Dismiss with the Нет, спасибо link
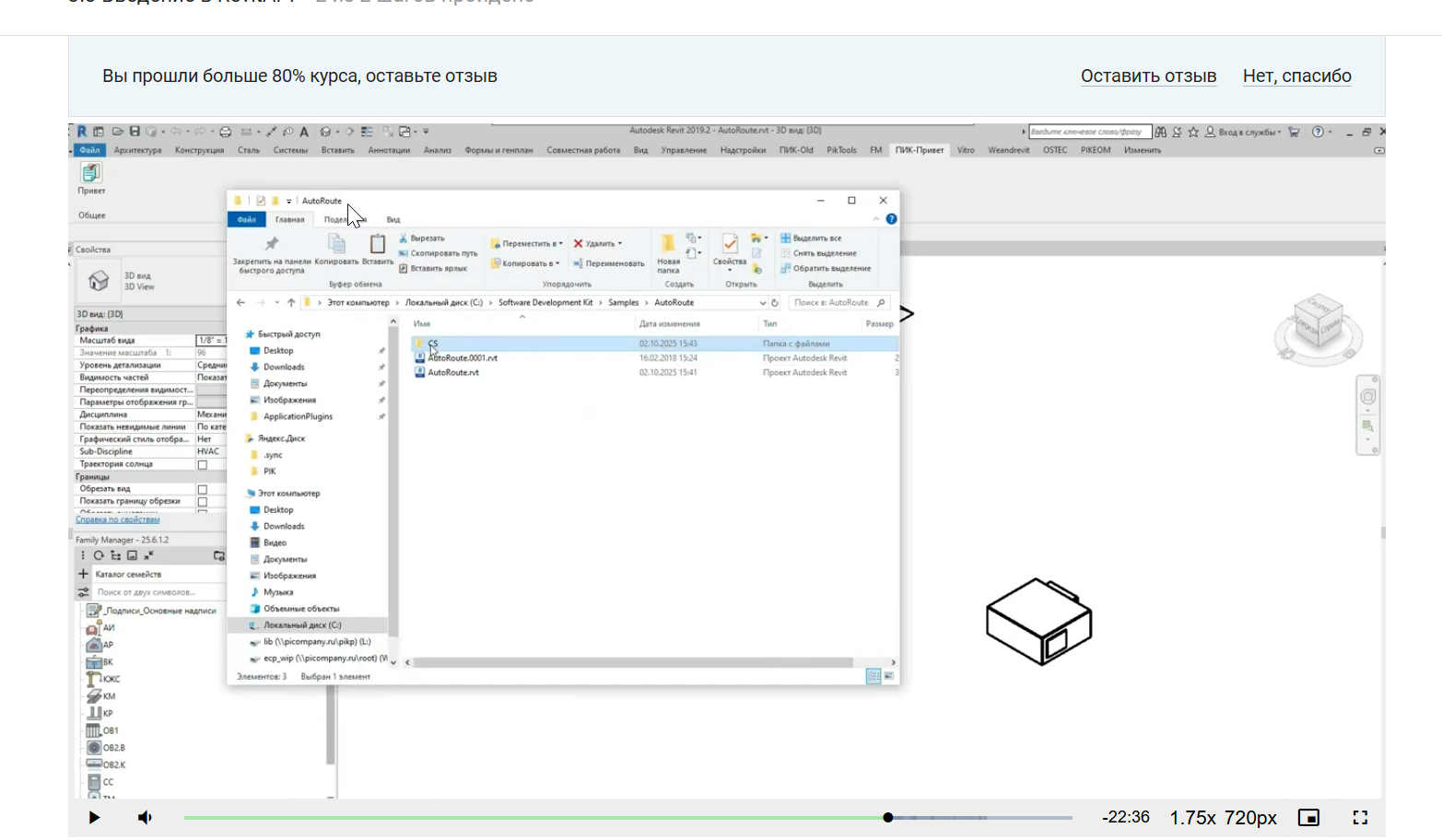Viewport: 1442px width, 840px height. click(1296, 76)
